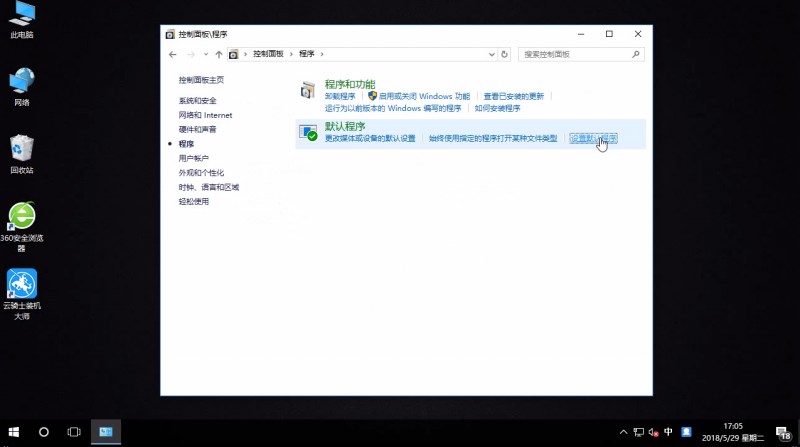
Task: Open 网络和 Internet category
Action: tap(205, 115)
